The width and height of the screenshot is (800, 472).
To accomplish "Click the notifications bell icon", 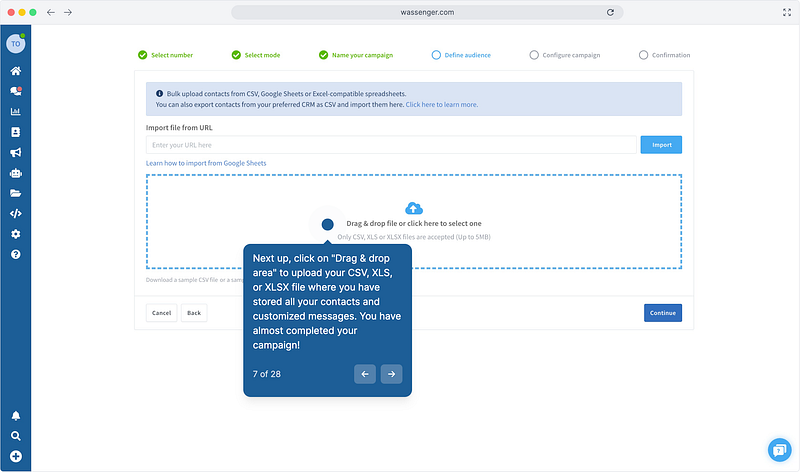I will tap(15, 416).
